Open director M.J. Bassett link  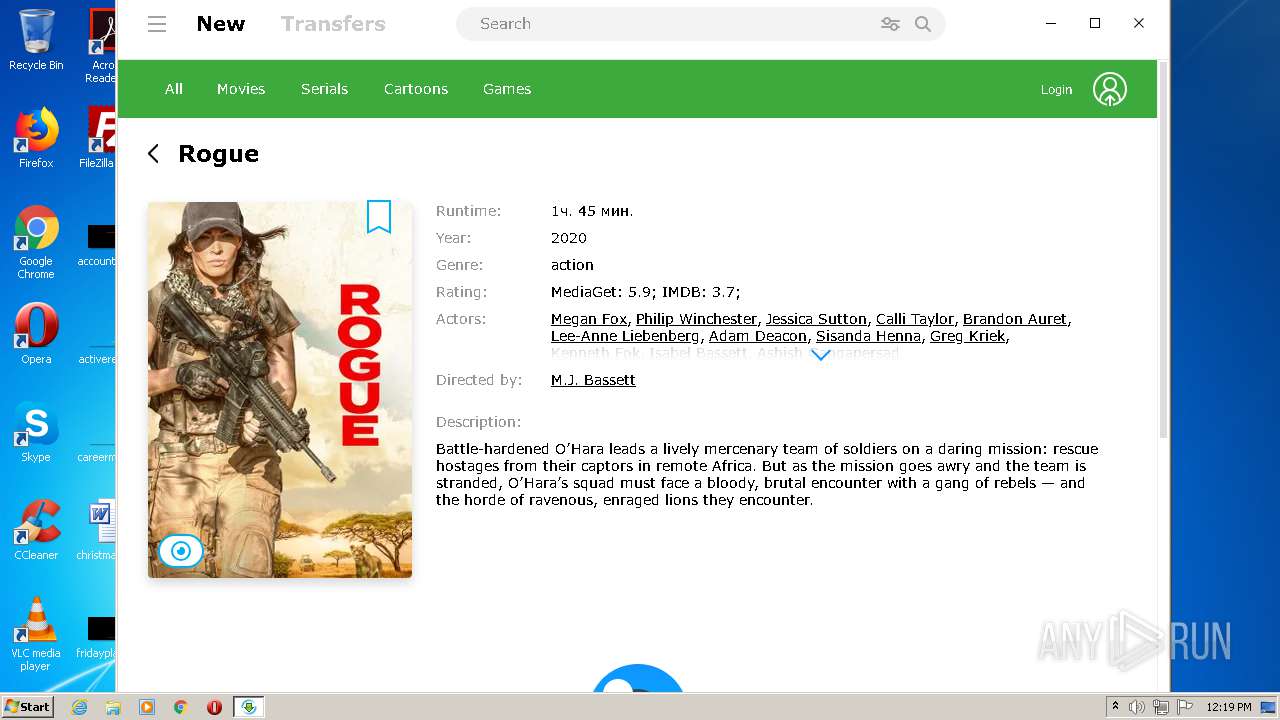(593, 380)
